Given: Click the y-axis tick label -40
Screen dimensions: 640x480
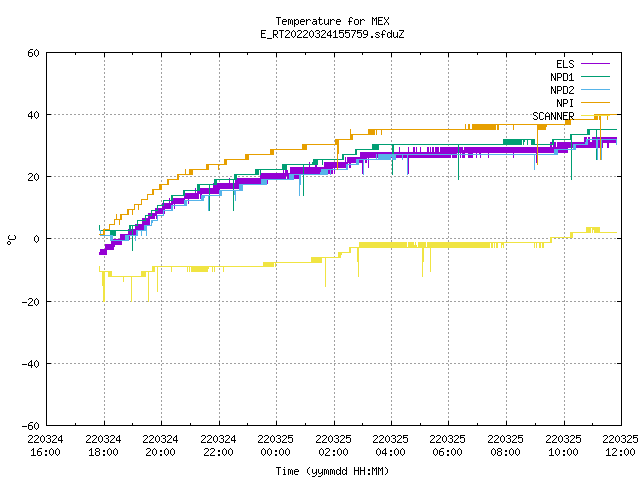Looking at the screenshot, I should coord(31,364).
